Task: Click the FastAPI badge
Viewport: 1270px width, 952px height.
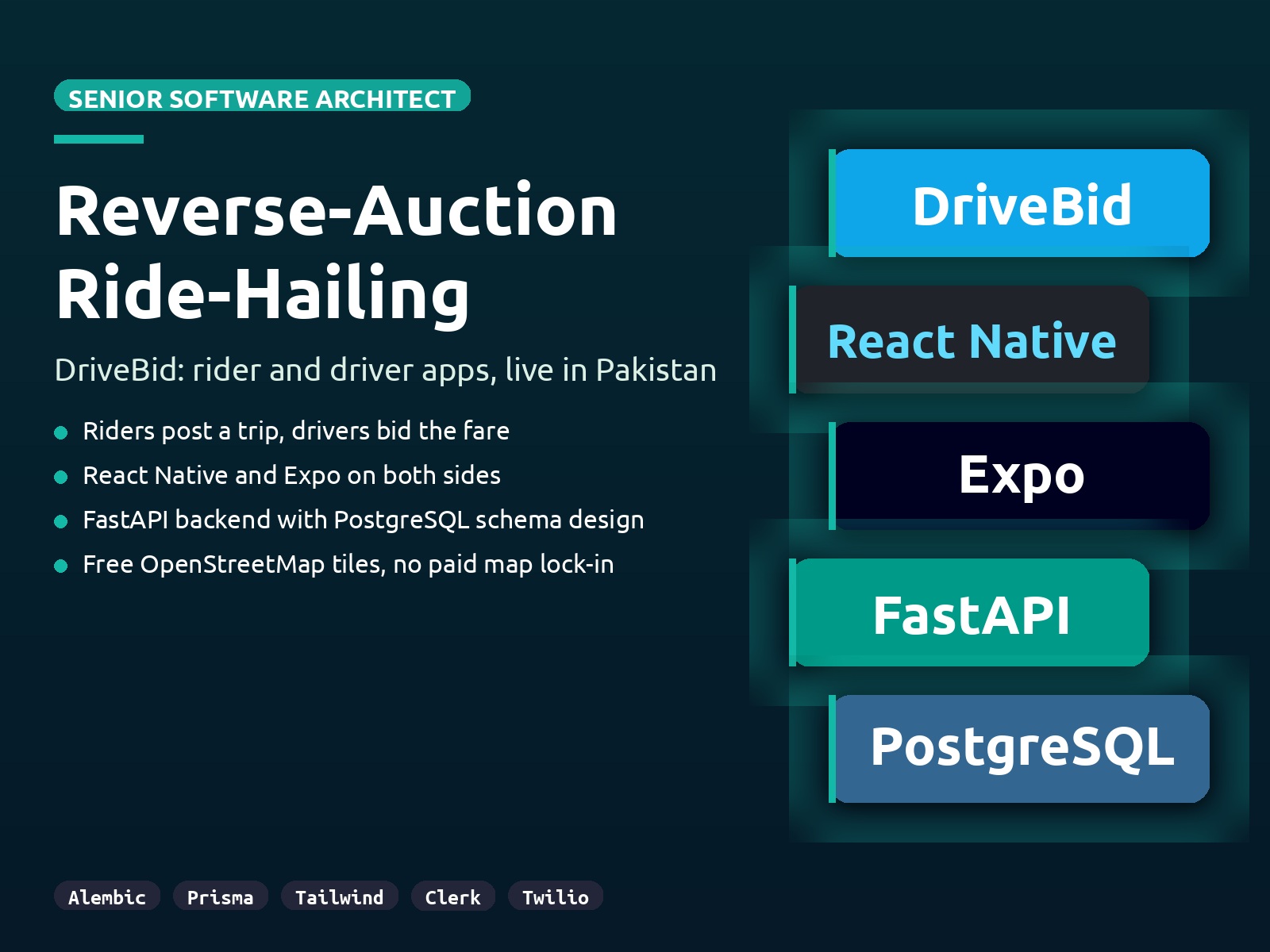Action: 972,612
